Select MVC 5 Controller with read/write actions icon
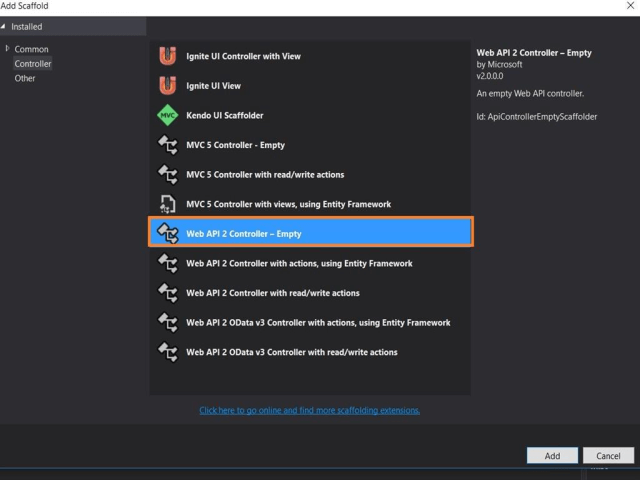The image size is (640, 480). pos(168,175)
